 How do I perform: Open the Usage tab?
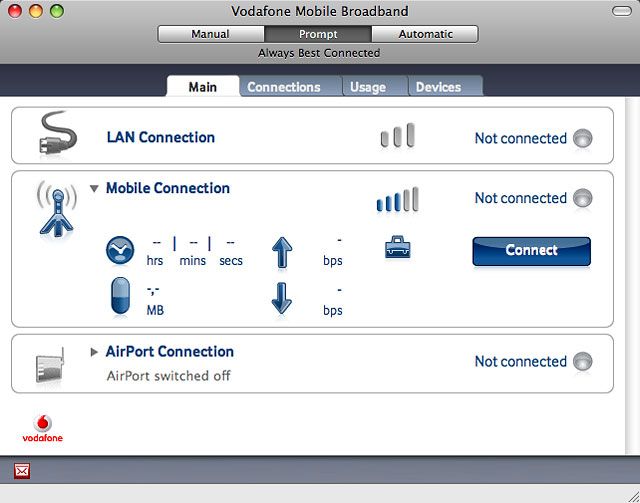(367, 87)
